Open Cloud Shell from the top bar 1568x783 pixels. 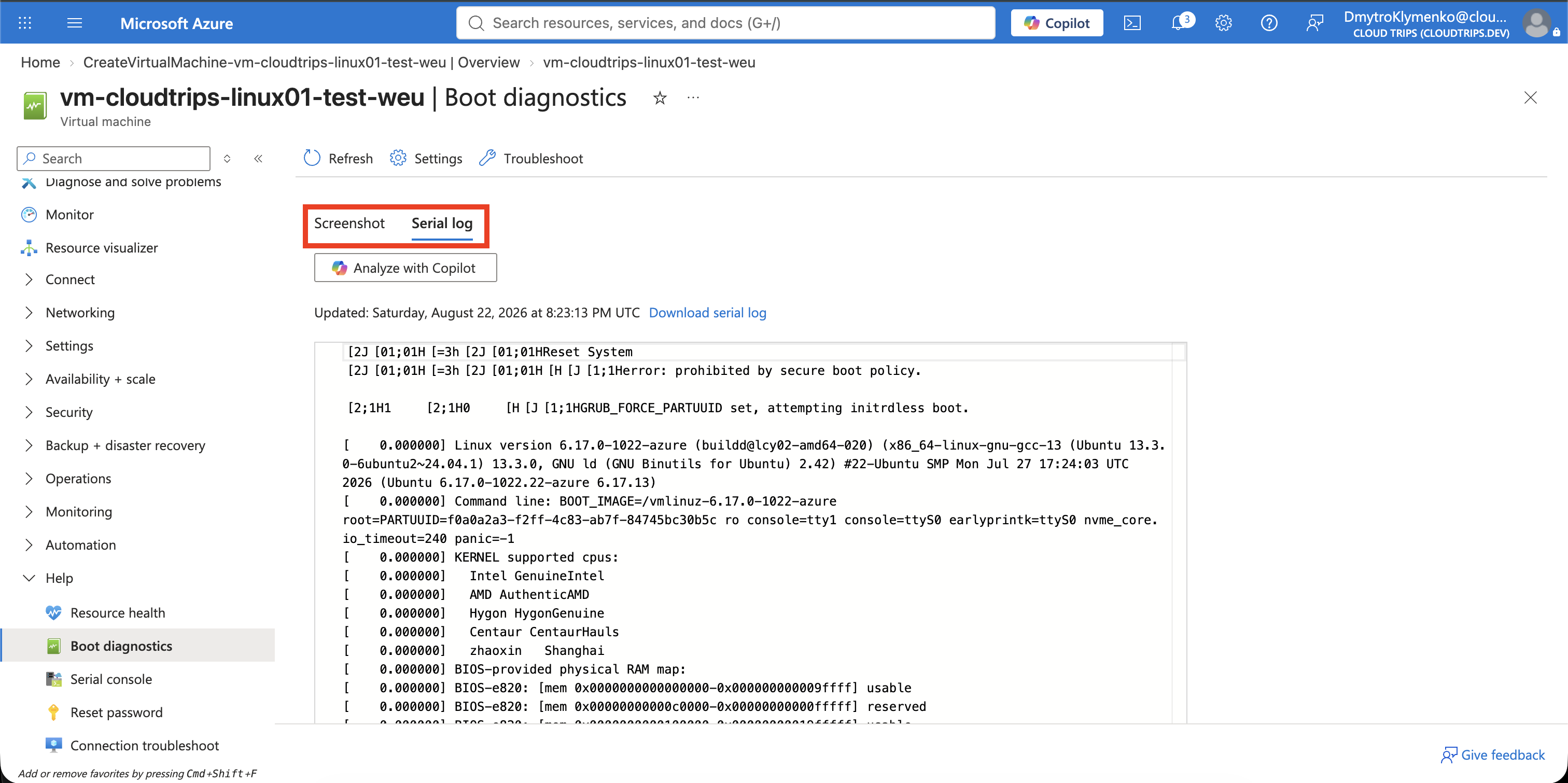point(1132,23)
